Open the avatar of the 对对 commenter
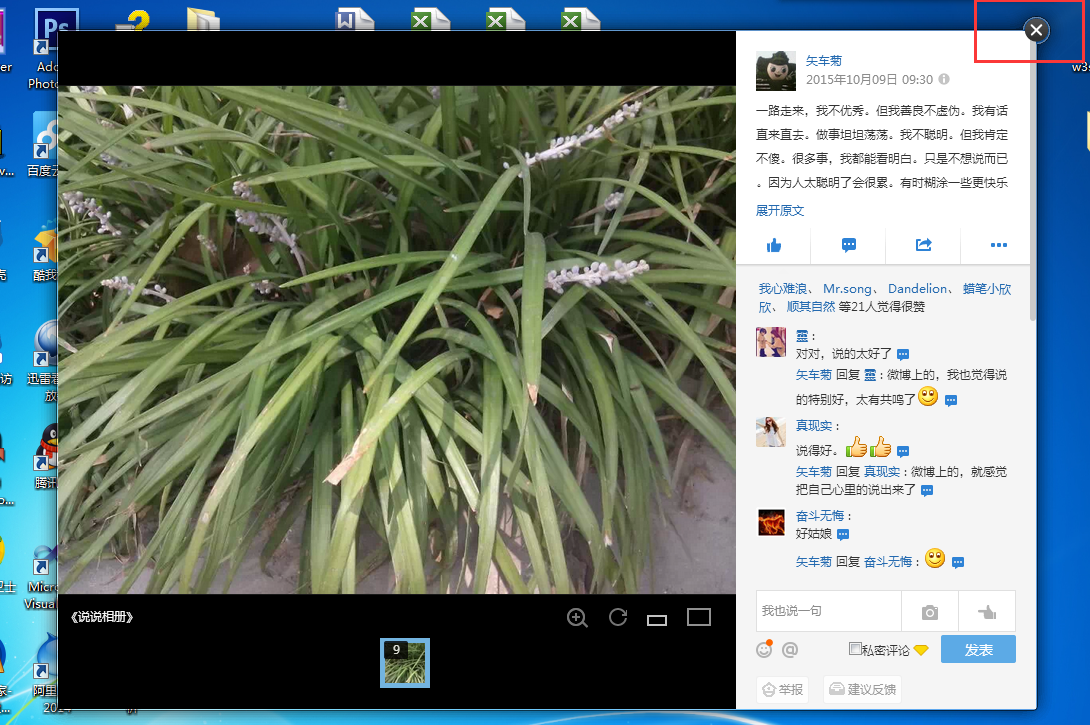1090x725 pixels. 771,342
